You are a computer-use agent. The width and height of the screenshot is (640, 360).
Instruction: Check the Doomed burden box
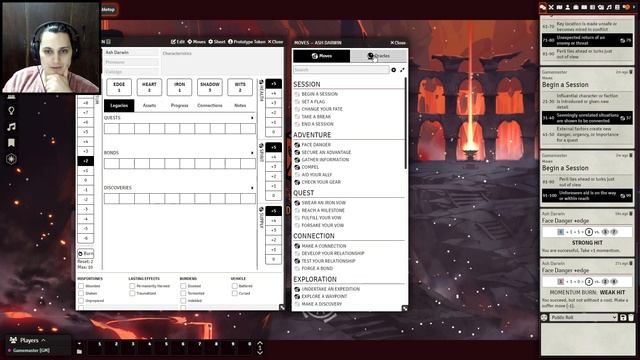[183, 286]
